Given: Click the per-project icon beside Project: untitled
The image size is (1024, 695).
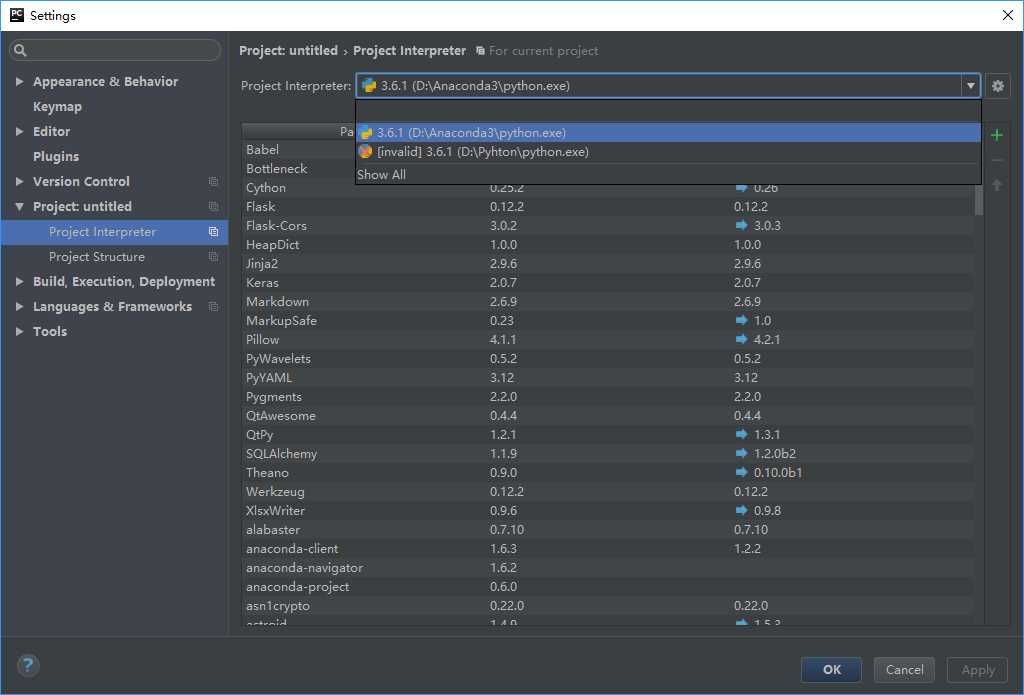Looking at the screenshot, I should pyautogui.click(x=213, y=206).
